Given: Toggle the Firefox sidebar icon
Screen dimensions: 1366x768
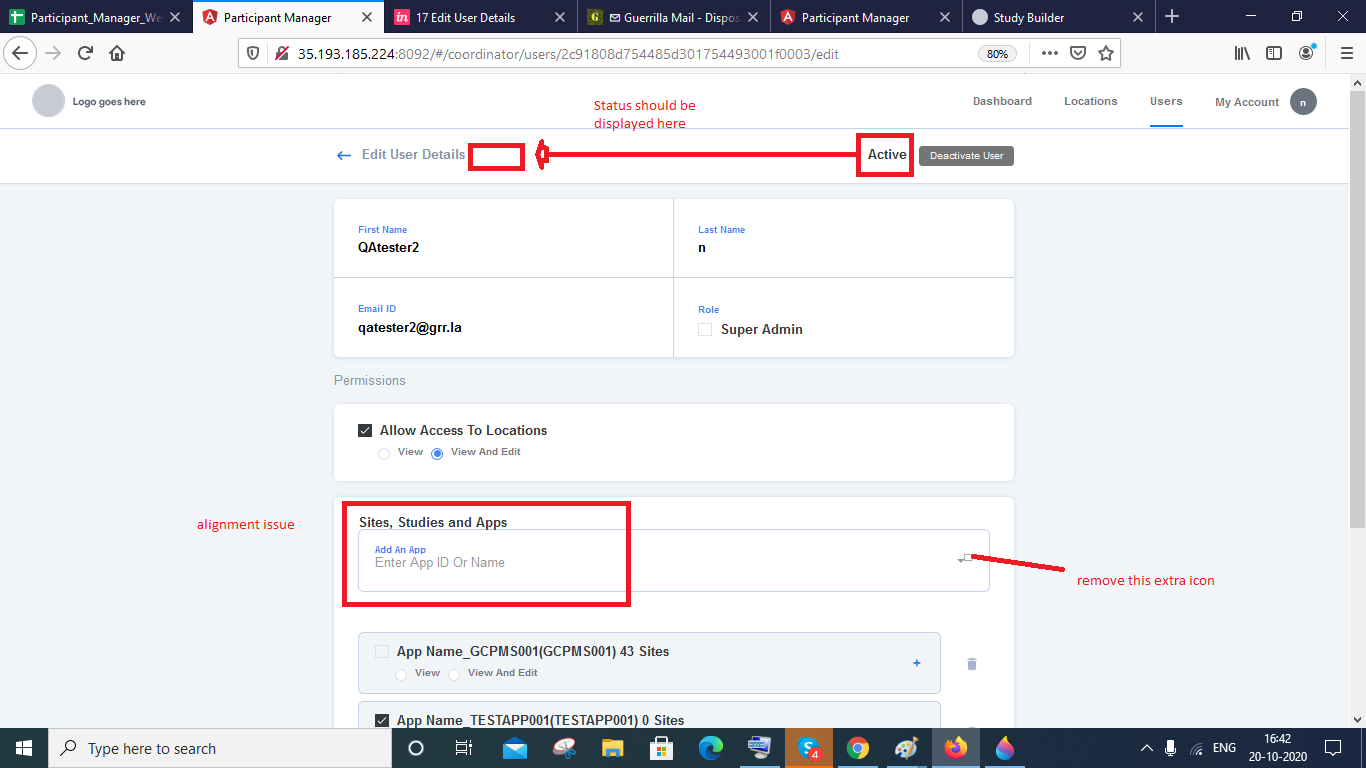Looking at the screenshot, I should [1274, 53].
